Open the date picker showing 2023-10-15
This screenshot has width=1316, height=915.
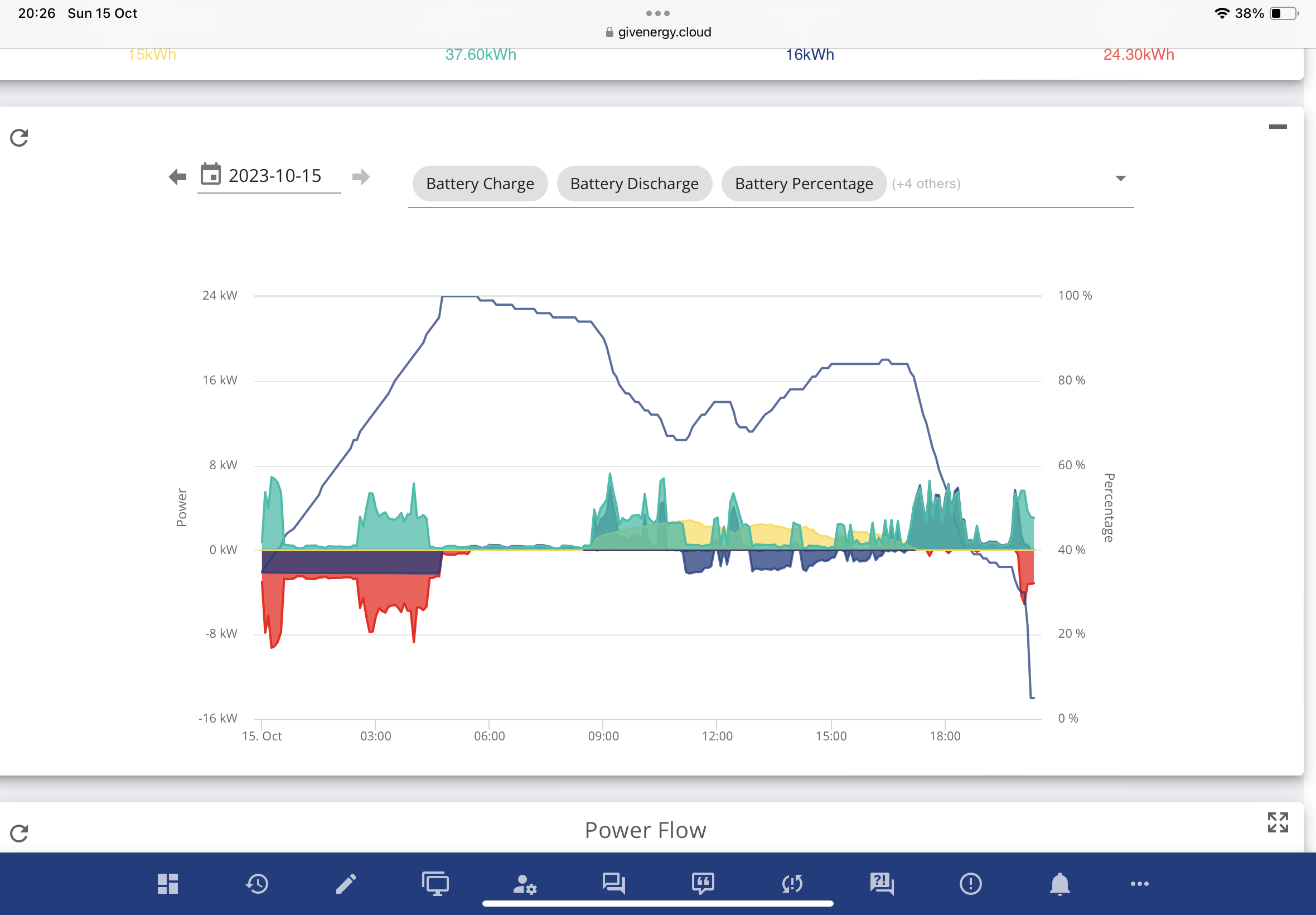coord(269,176)
